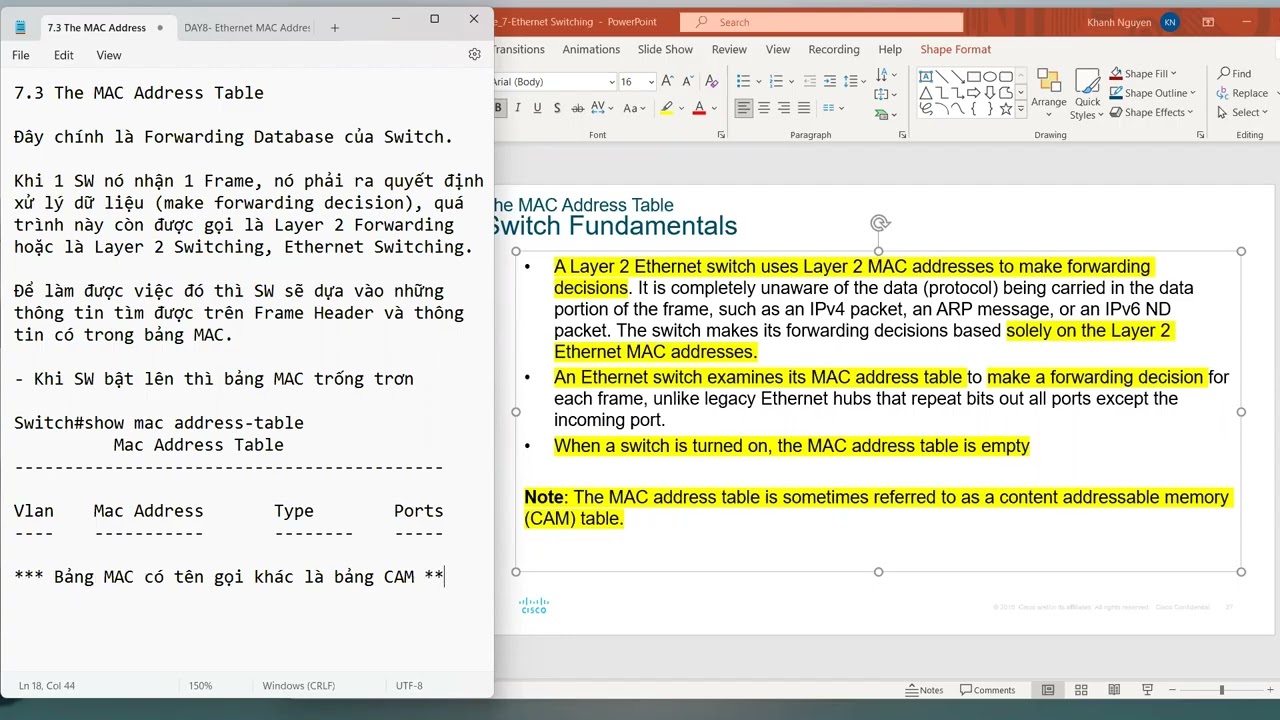Image resolution: width=1280 pixels, height=720 pixels.
Task: Select Text Box shape in shapes gallery
Action: click(x=926, y=77)
